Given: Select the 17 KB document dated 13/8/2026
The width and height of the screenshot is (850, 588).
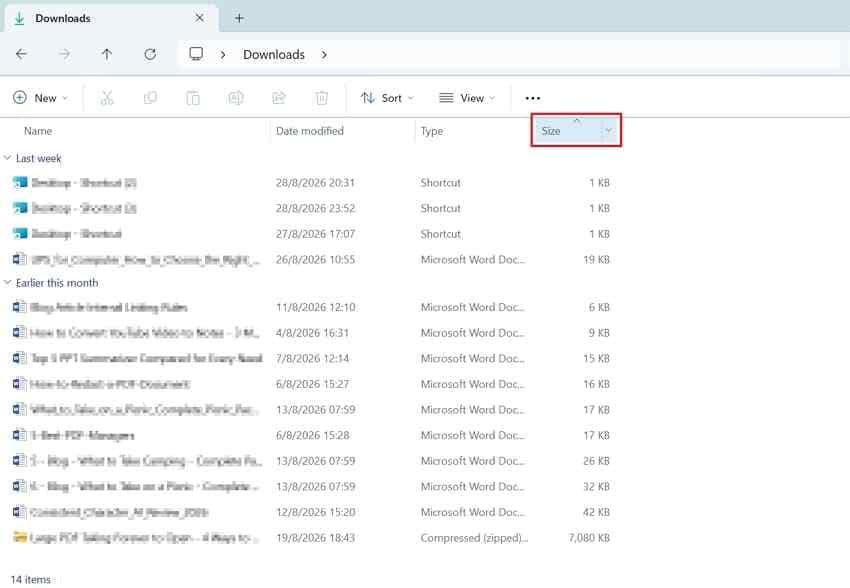Looking at the screenshot, I should click(x=311, y=409).
